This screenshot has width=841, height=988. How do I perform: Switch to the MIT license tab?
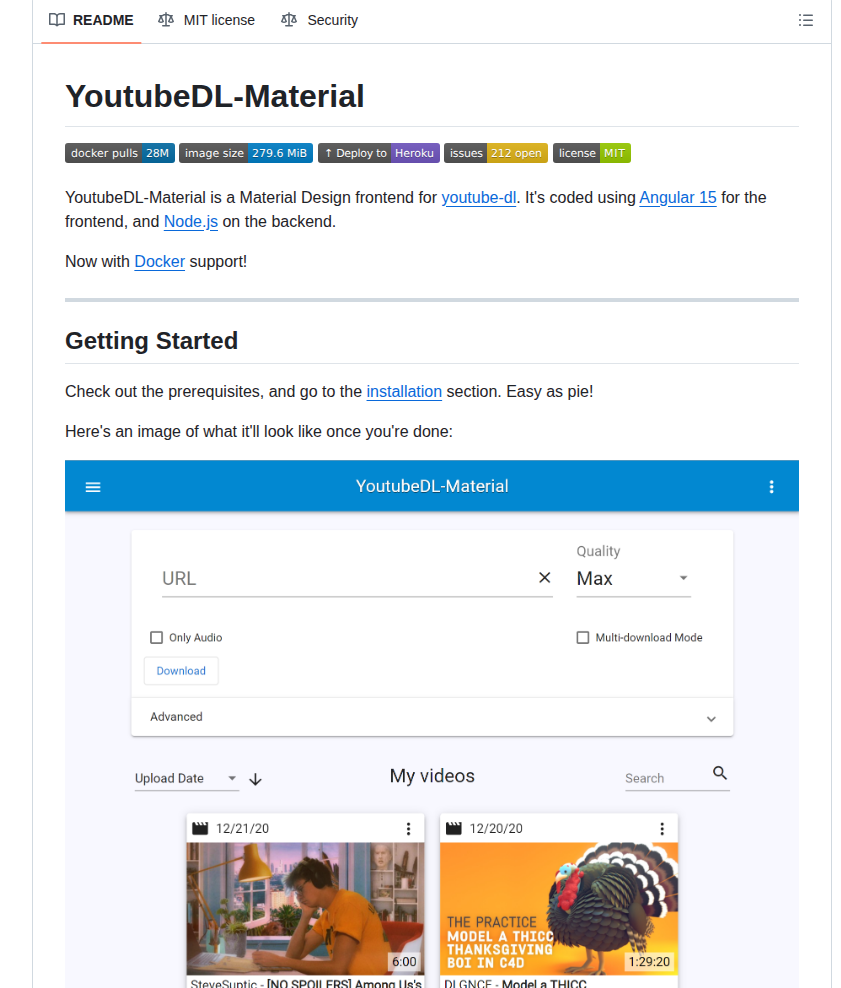click(x=207, y=20)
